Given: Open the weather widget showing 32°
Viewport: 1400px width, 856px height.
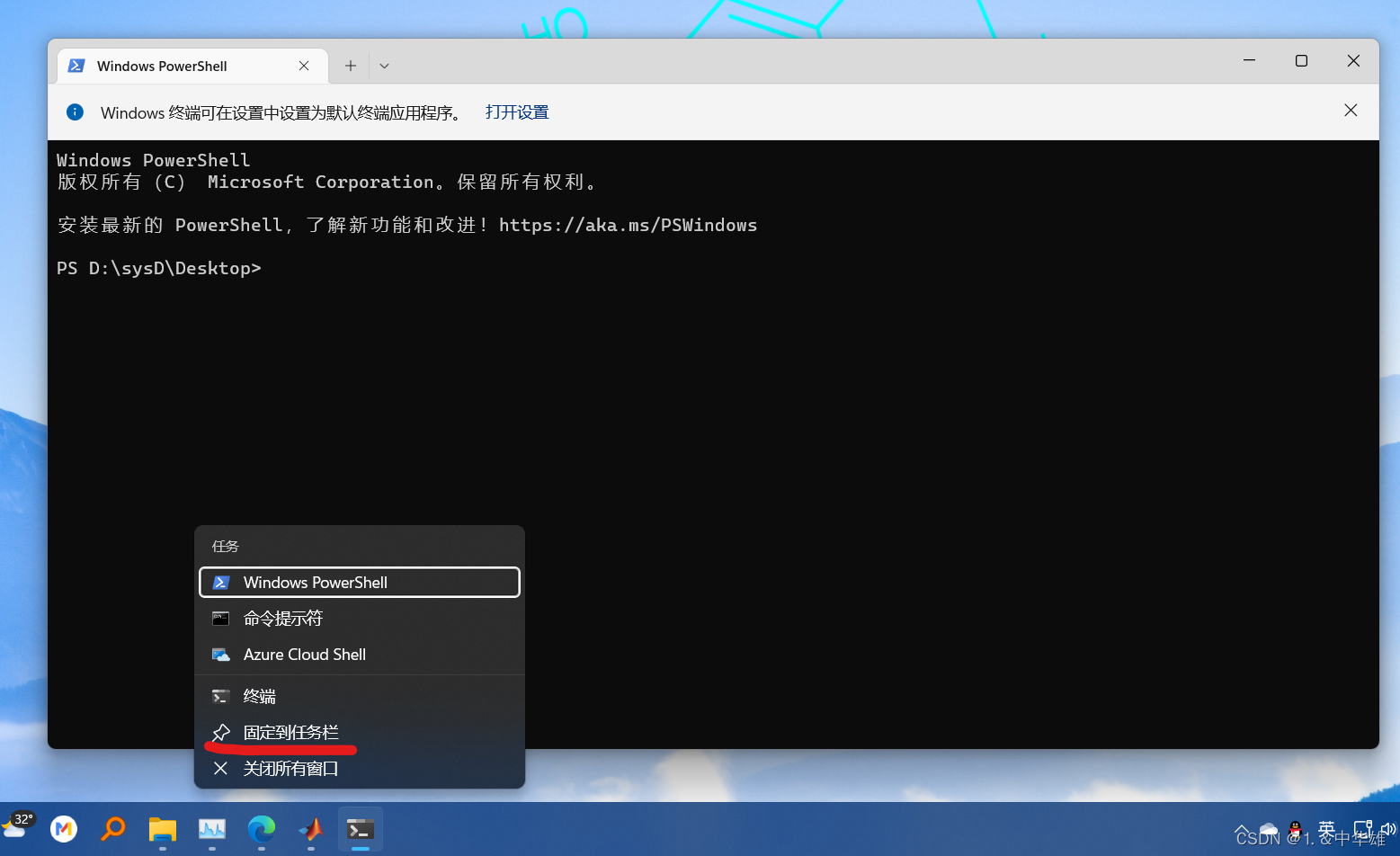Looking at the screenshot, I should 18,825.
